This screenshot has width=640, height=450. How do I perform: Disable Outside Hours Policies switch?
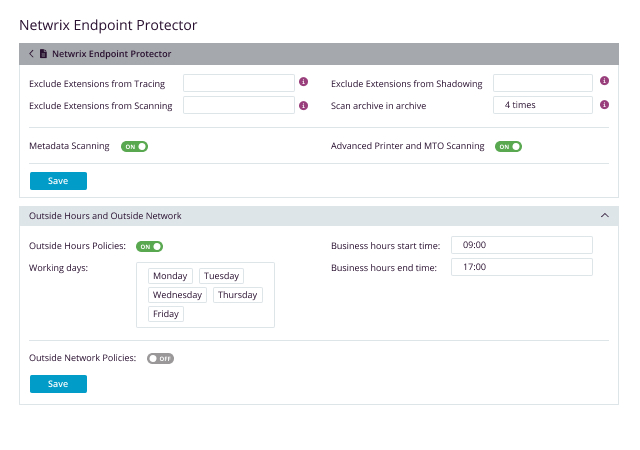tap(149, 246)
